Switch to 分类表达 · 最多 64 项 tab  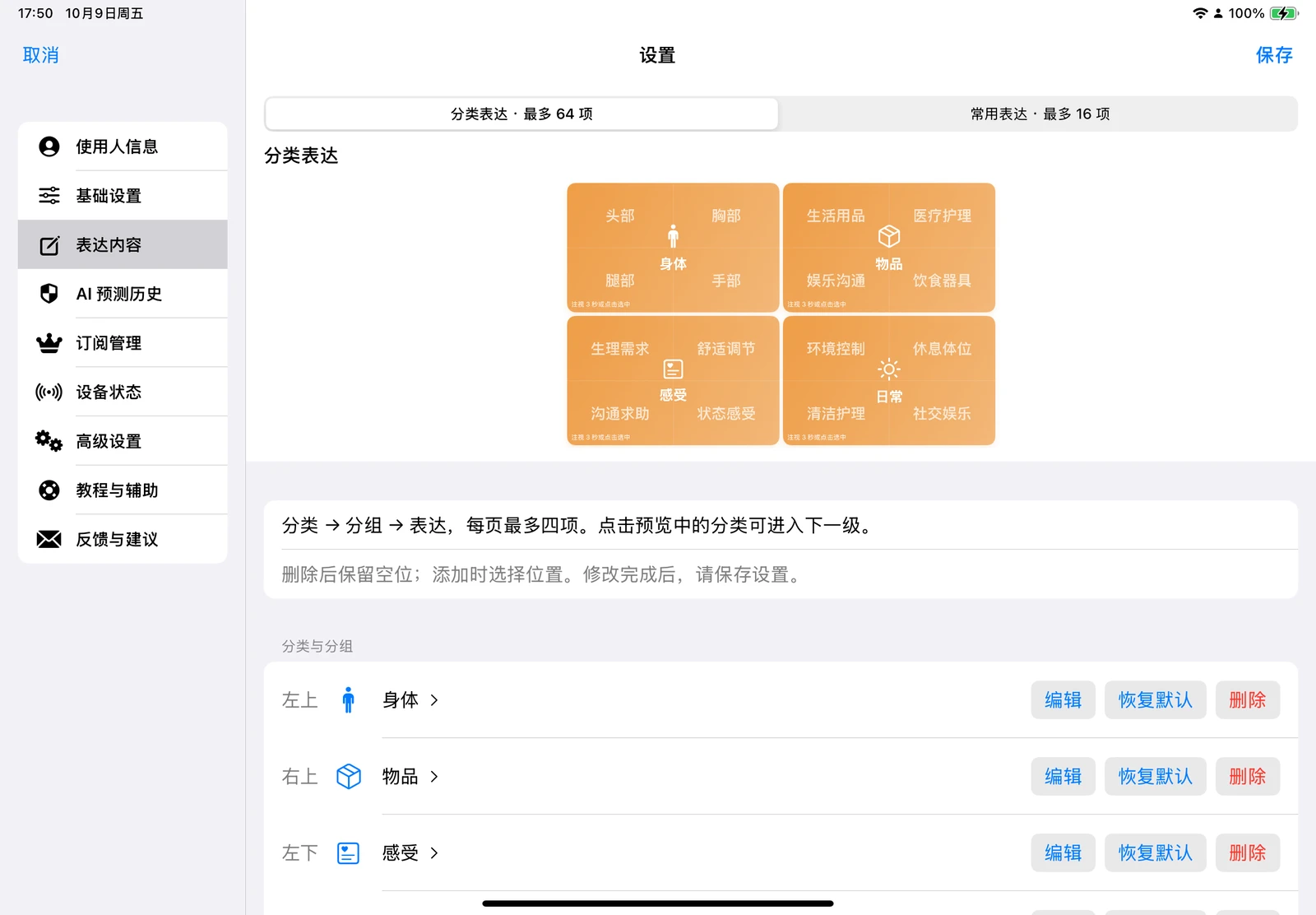click(x=521, y=114)
